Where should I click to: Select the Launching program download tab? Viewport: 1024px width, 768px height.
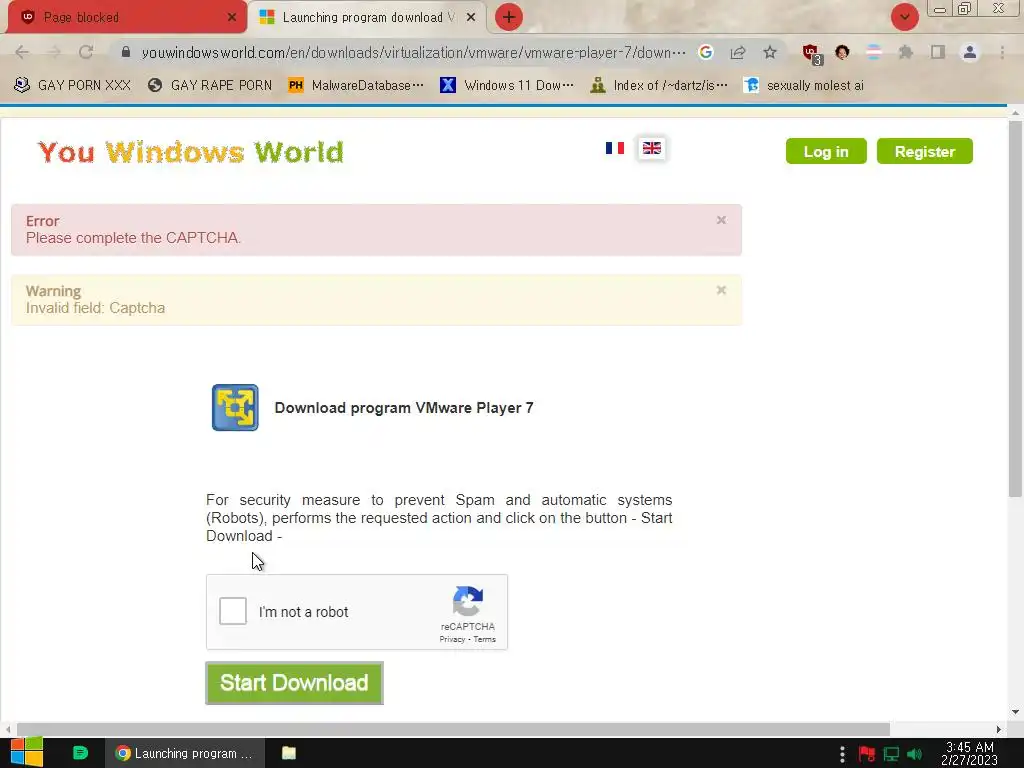pos(366,17)
